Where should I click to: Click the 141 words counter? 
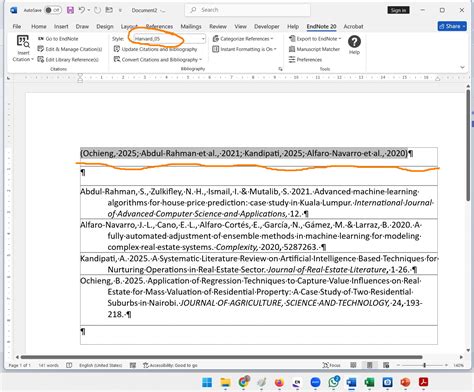48,365
